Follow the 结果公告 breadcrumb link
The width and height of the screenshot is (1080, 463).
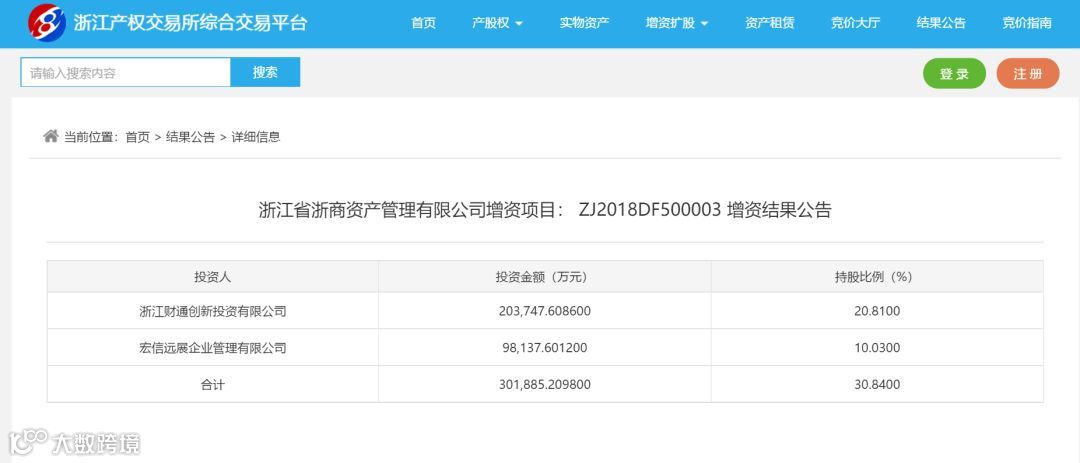pyautogui.click(x=190, y=137)
